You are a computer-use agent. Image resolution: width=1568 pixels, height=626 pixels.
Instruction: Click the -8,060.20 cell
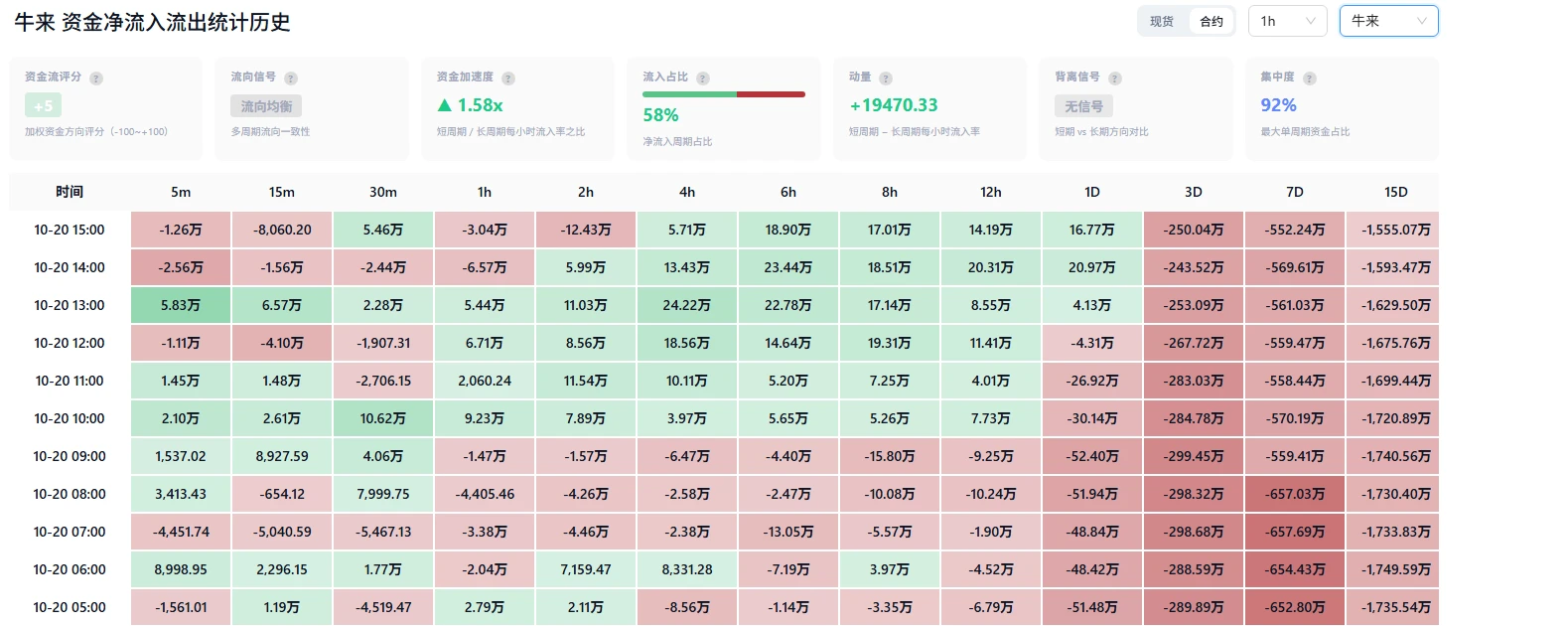pos(282,230)
